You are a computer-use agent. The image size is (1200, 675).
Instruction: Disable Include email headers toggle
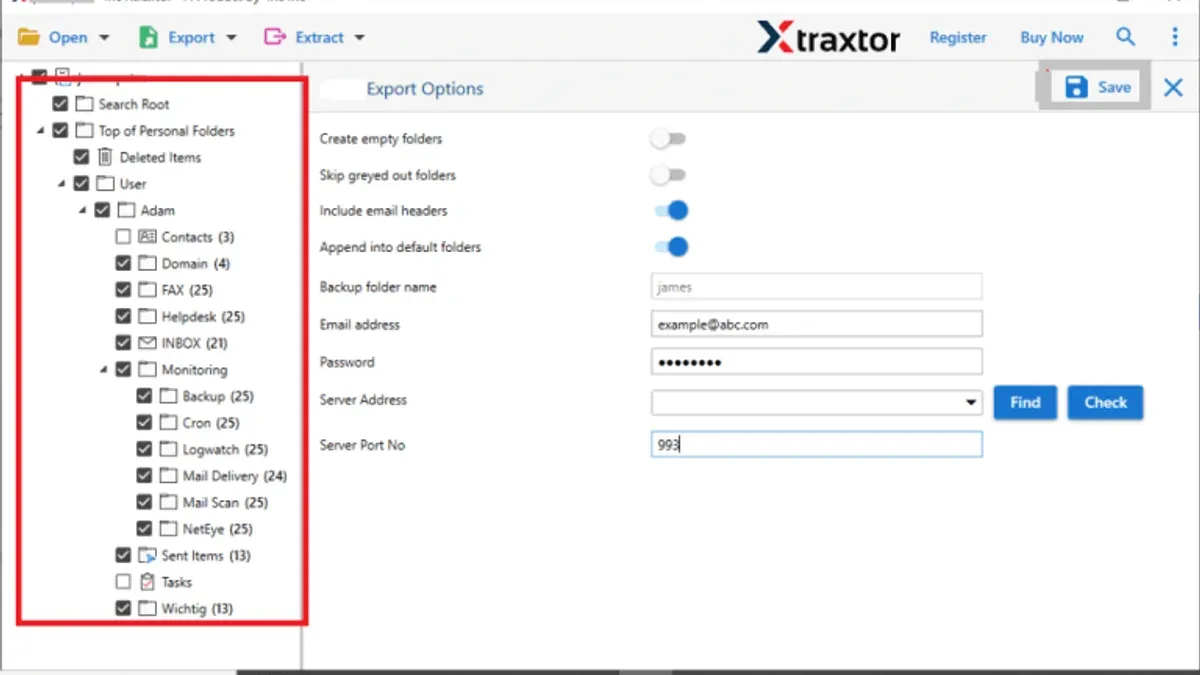coord(671,211)
